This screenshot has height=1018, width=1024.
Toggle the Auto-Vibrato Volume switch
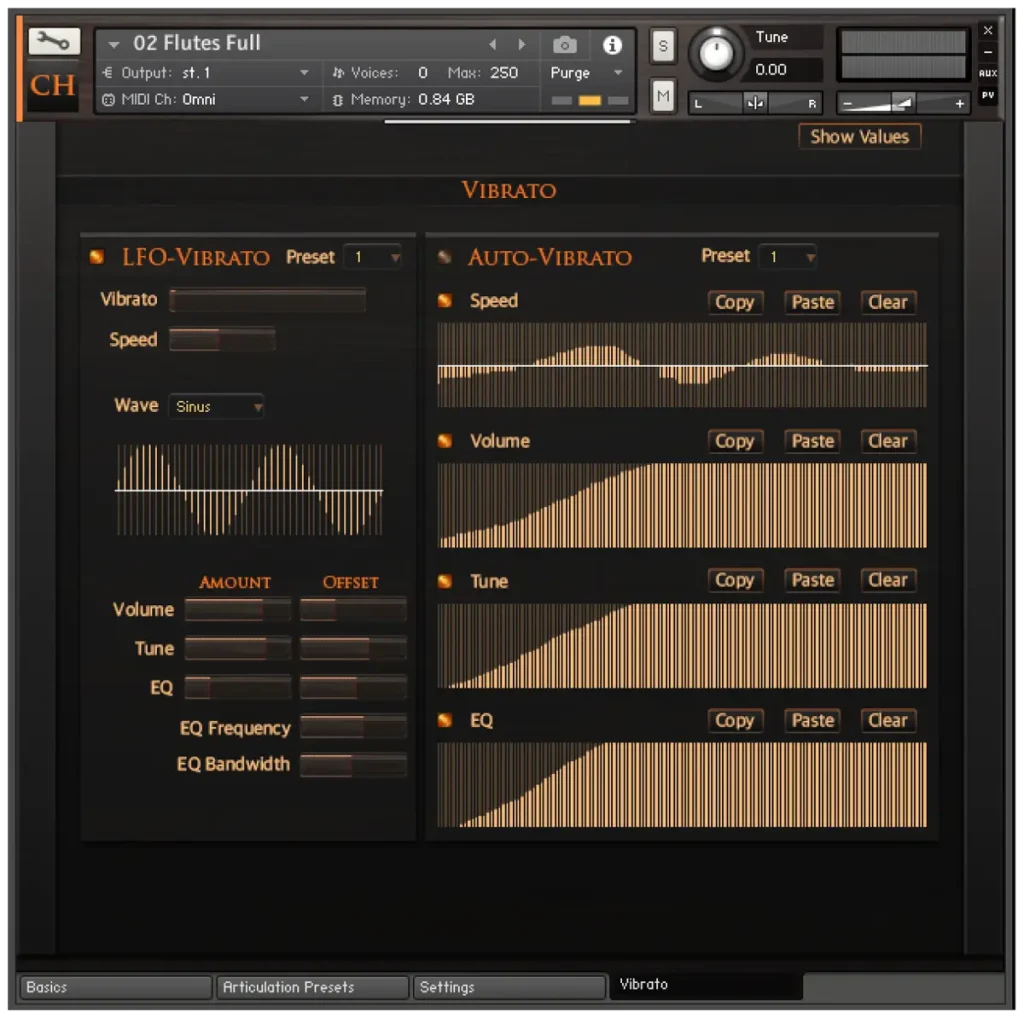pos(445,441)
